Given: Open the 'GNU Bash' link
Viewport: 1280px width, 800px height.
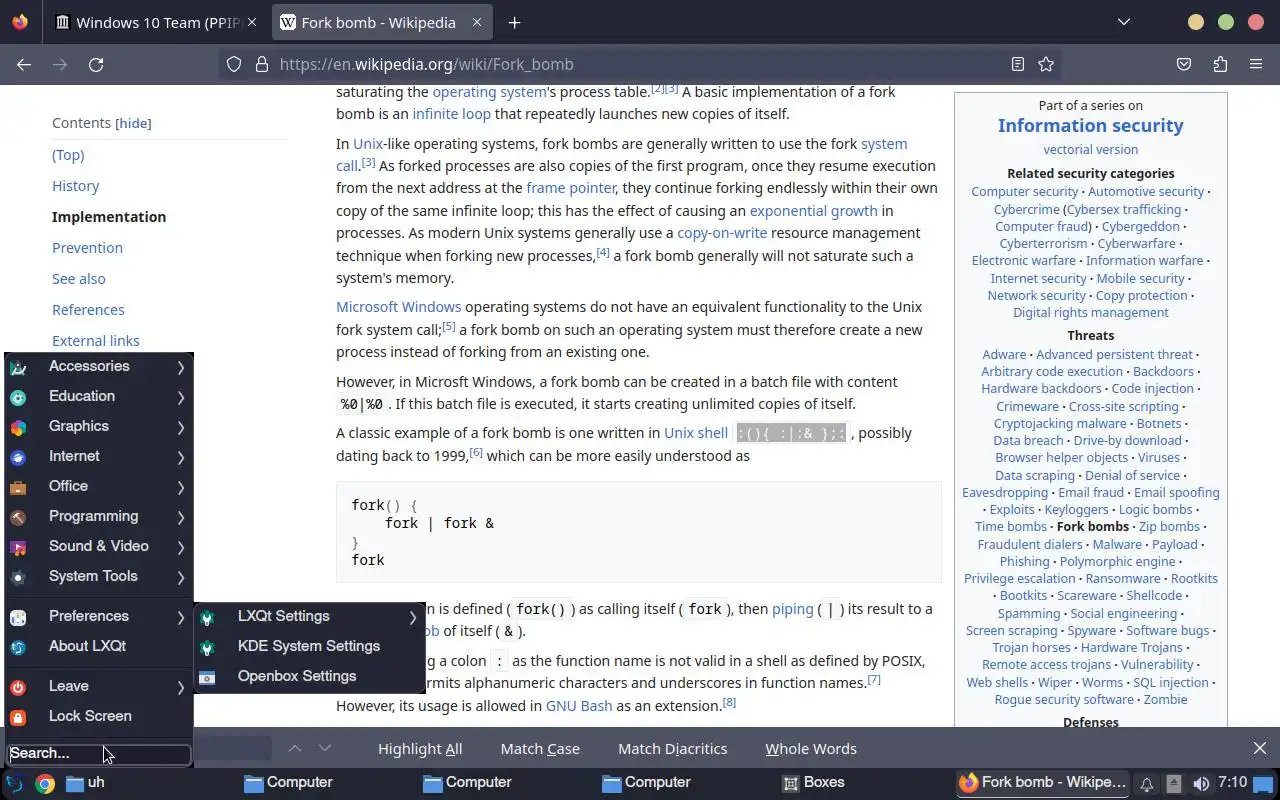Looking at the screenshot, I should click(x=578, y=706).
